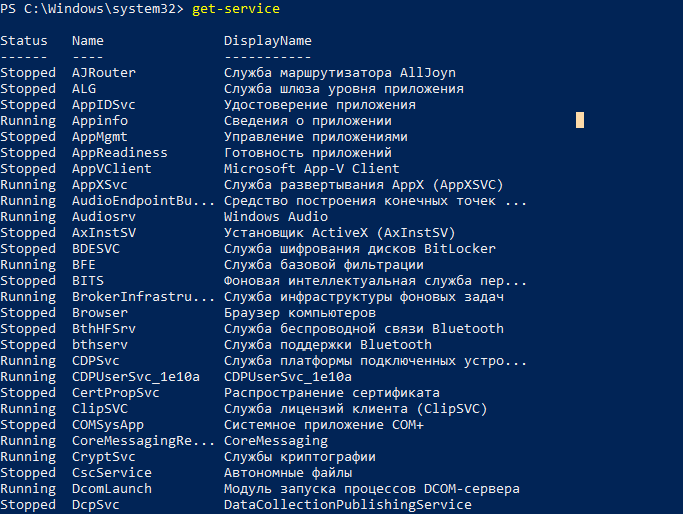Click the Windows Audio display name
683x514 pixels.
tap(276, 216)
